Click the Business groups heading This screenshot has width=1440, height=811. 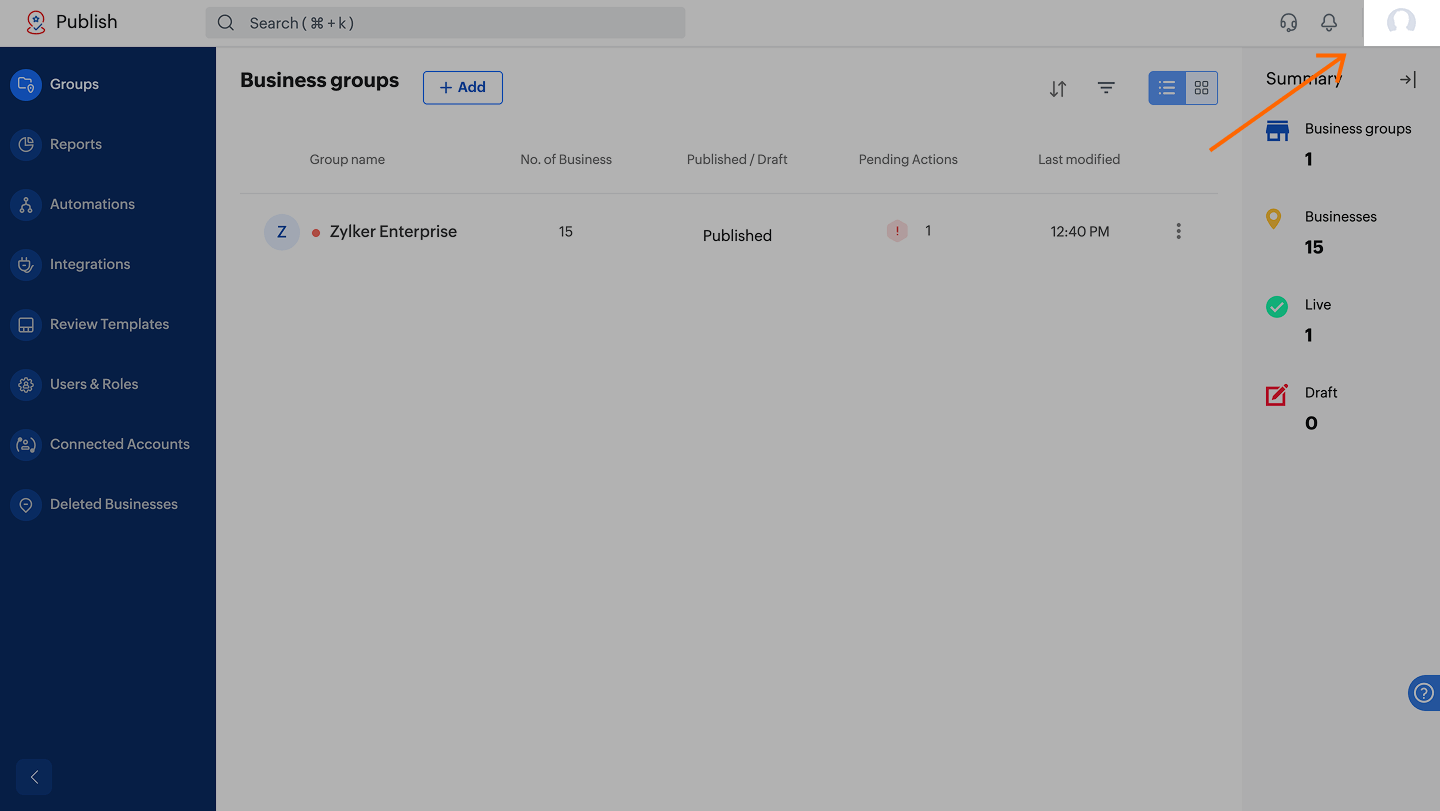point(320,80)
